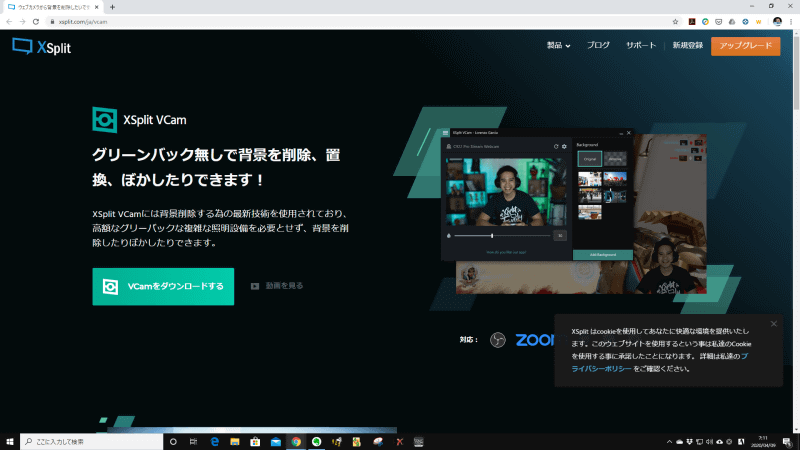This screenshot has height=450, width=800.
Task: Click the webcam preview of smiling man
Action: (x=506, y=192)
